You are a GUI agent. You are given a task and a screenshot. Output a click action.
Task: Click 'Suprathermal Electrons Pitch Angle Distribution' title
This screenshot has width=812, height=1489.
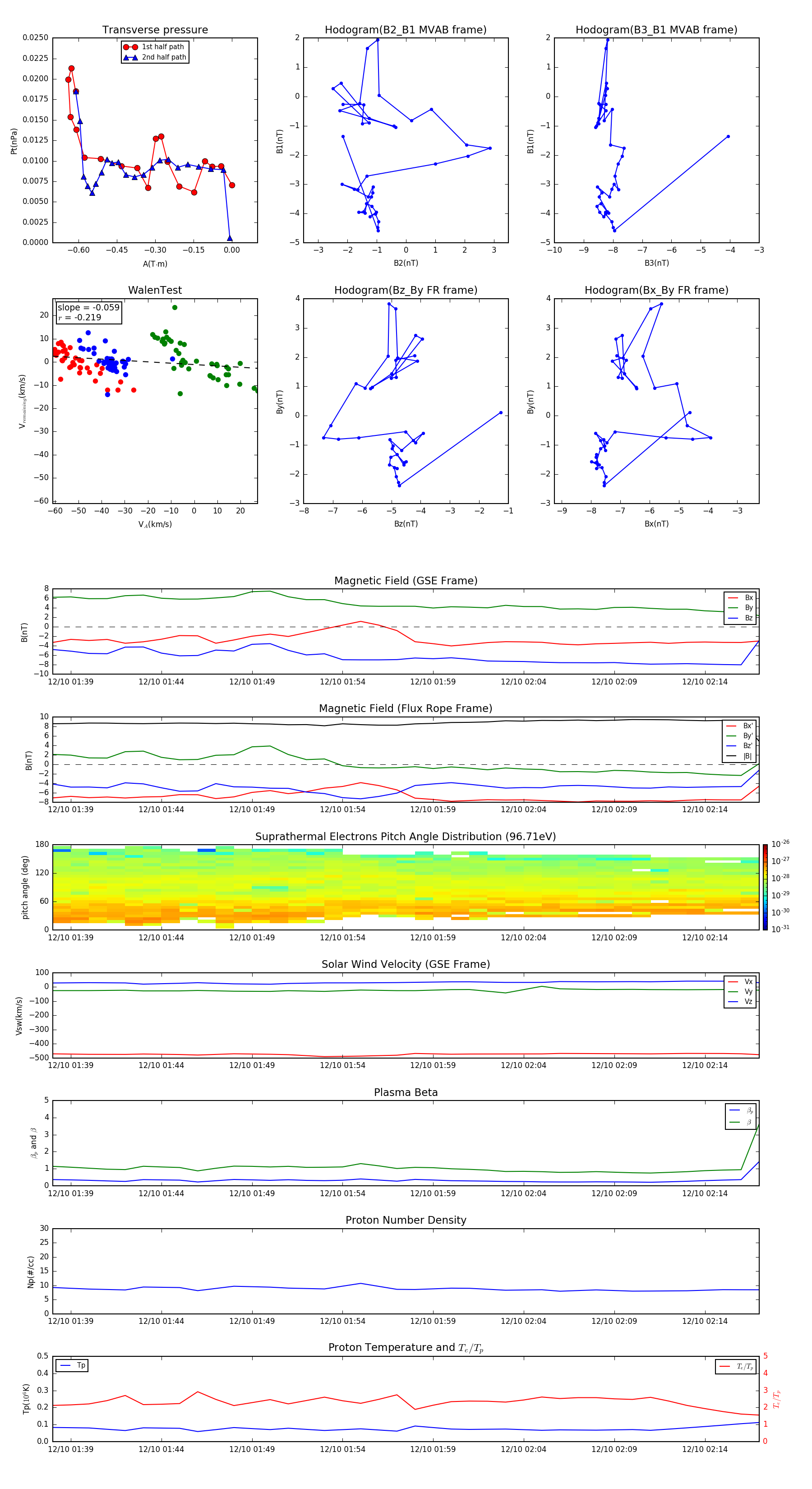tap(406, 837)
